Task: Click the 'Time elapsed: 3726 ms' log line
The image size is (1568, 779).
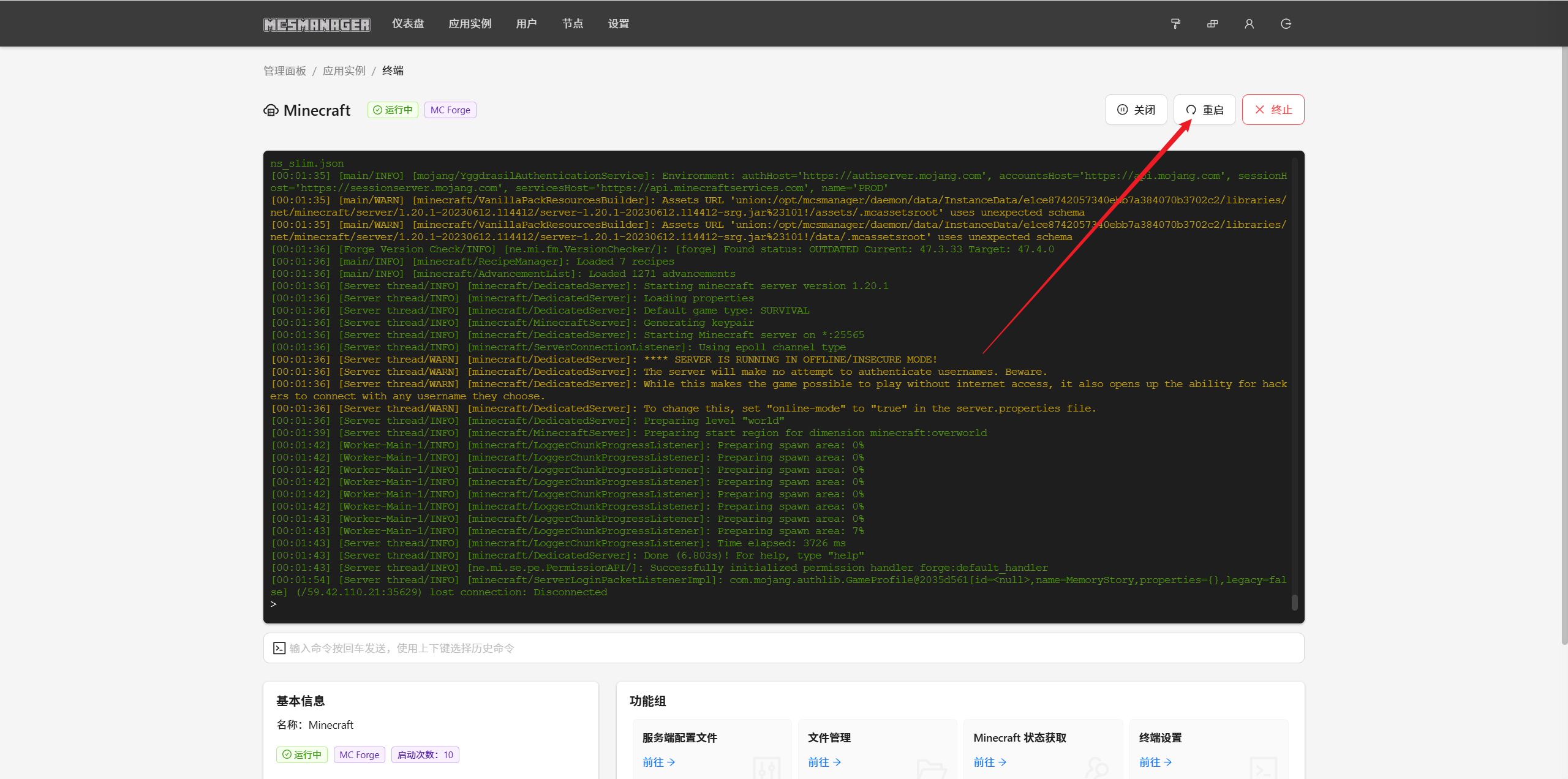Action: coord(558,543)
